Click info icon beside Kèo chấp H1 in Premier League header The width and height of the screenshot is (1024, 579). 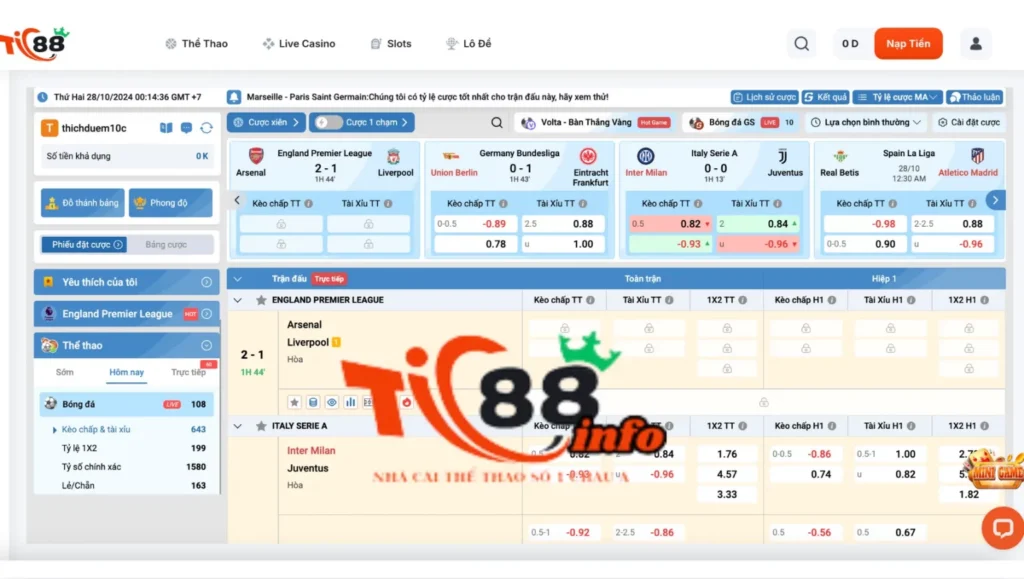click(831, 300)
